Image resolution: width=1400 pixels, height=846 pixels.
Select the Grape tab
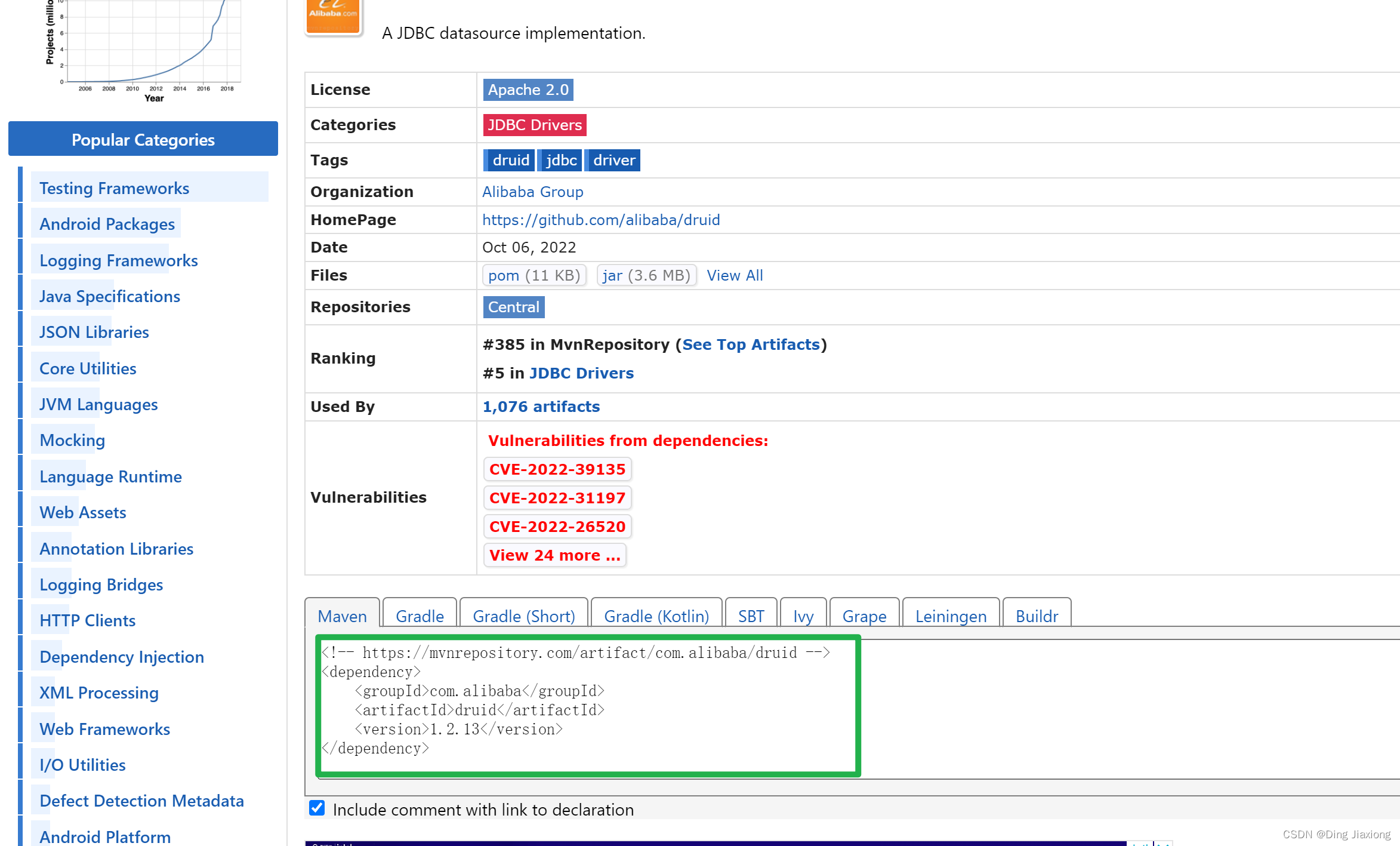tap(864, 616)
